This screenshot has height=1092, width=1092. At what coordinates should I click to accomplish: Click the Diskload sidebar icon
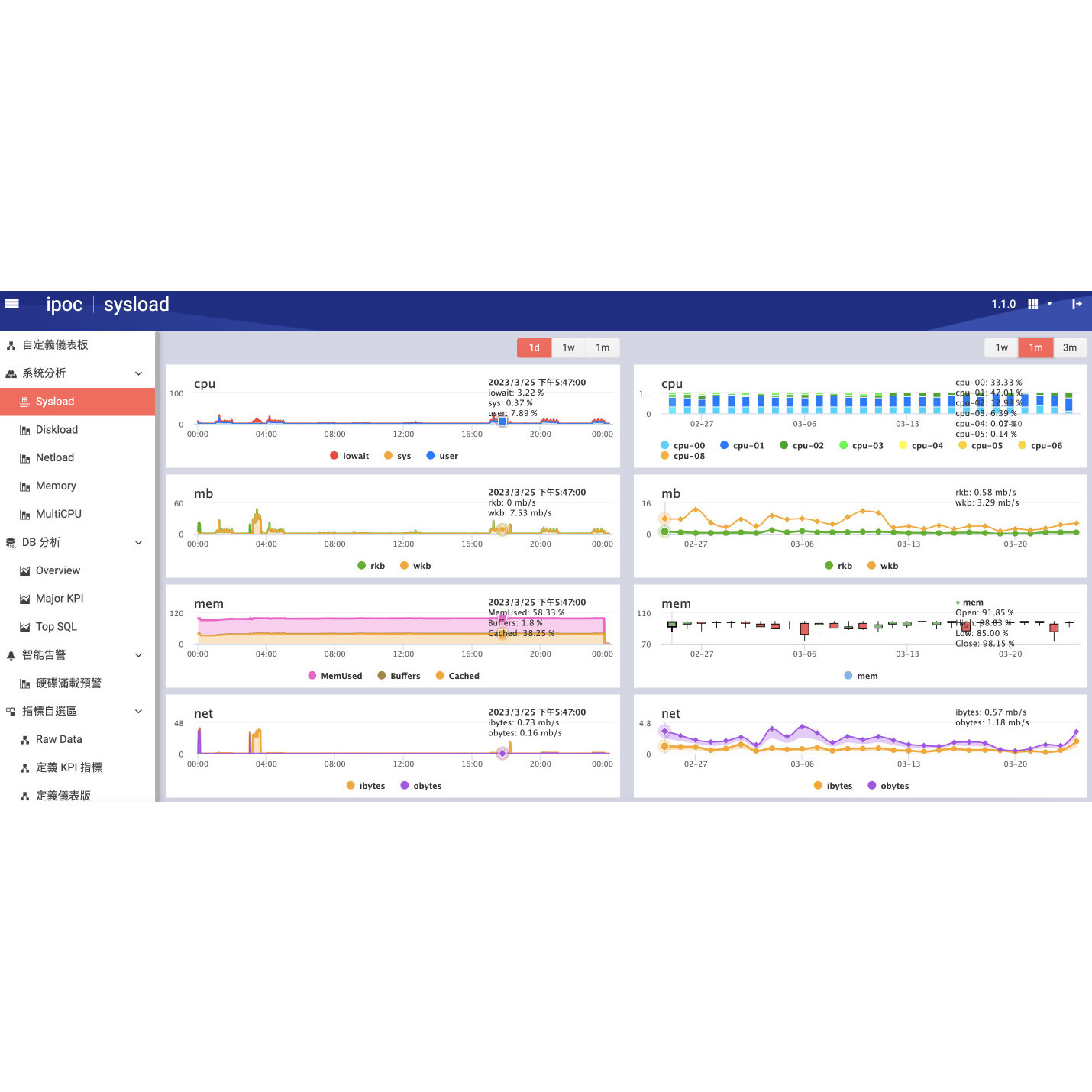25,431
